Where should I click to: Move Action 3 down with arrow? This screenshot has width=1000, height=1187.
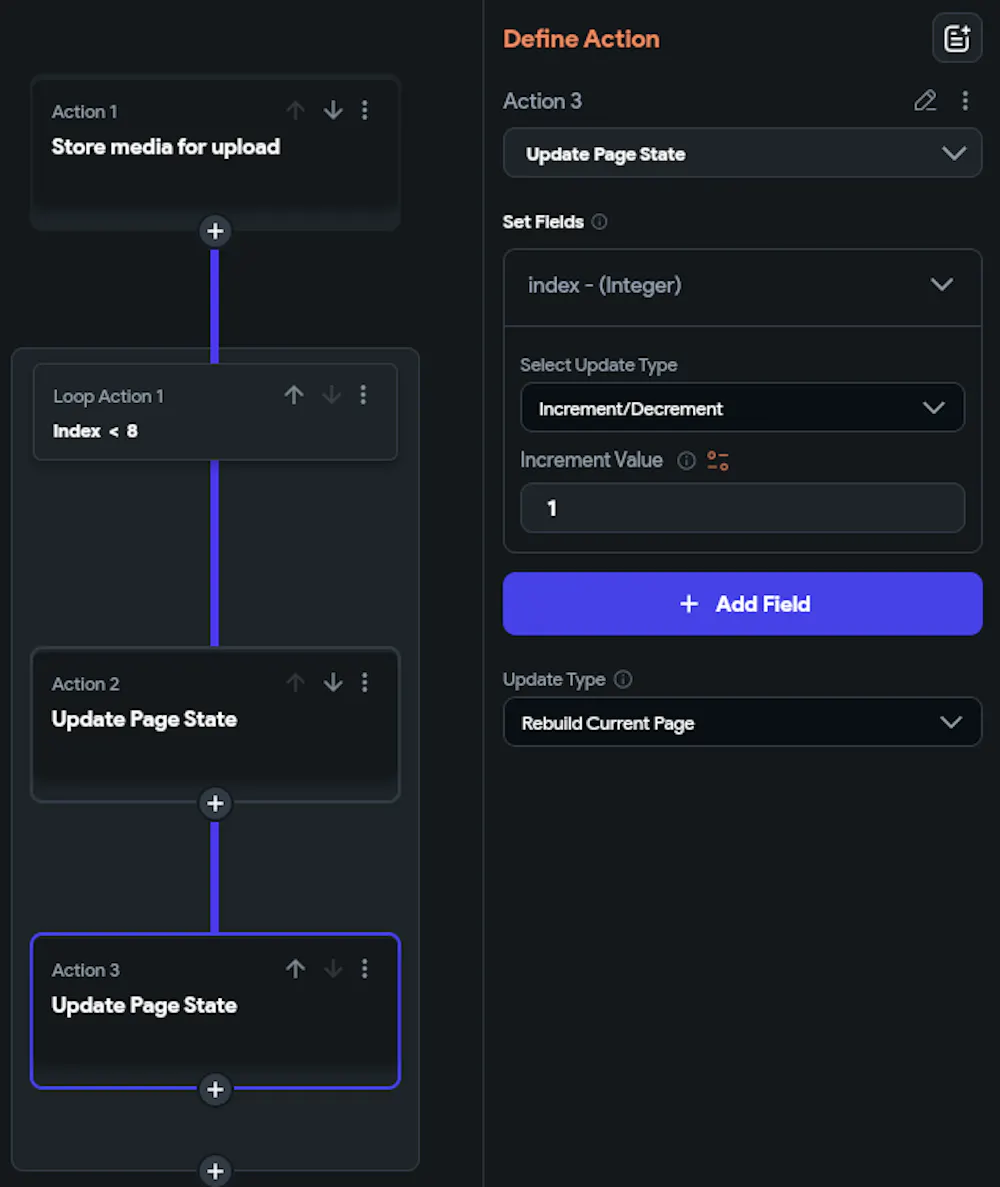333,969
